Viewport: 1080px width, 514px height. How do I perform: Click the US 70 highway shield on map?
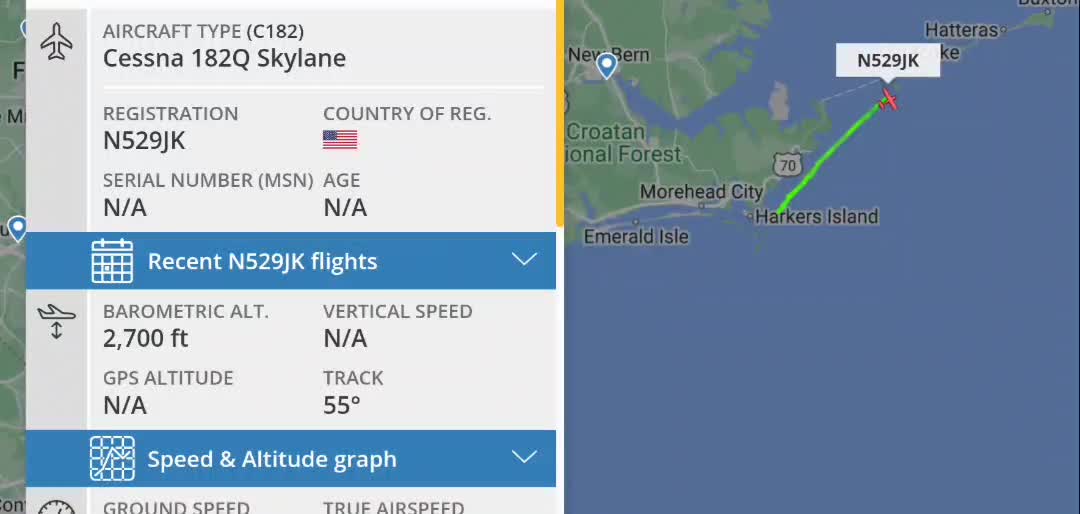(x=789, y=163)
